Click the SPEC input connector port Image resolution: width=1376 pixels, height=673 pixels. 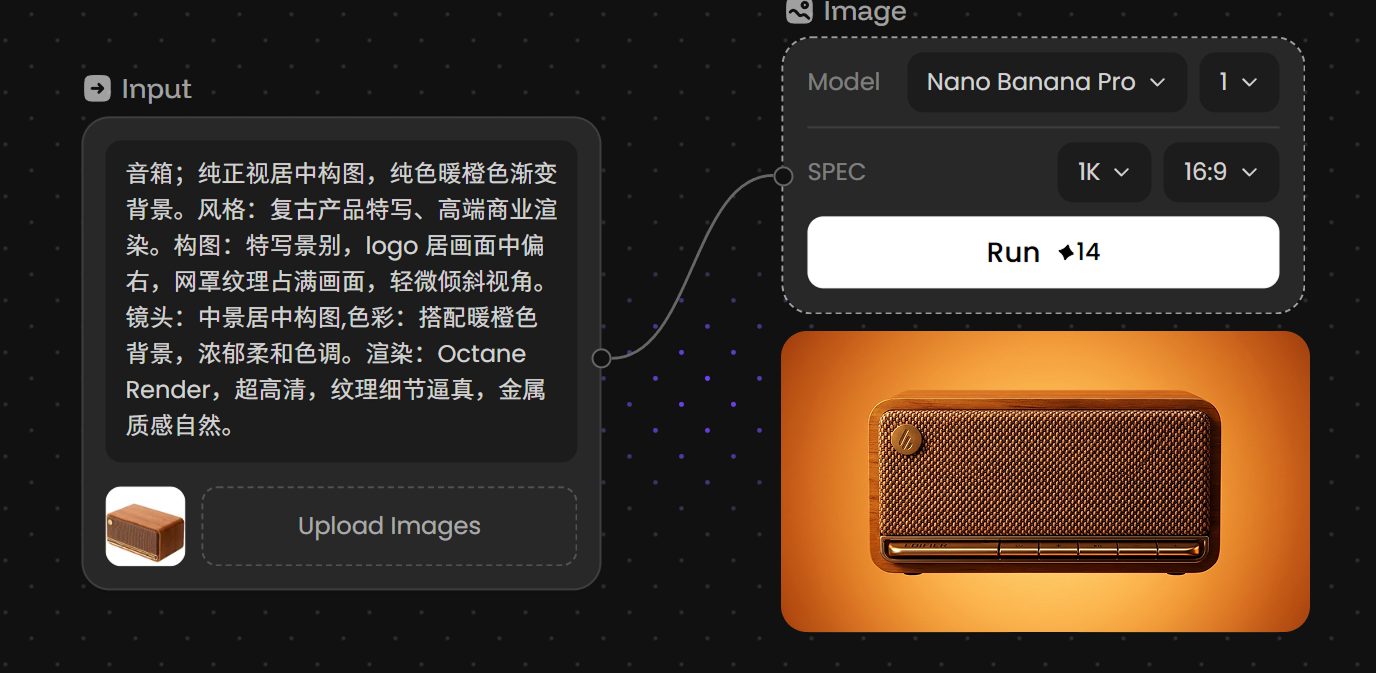783,177
